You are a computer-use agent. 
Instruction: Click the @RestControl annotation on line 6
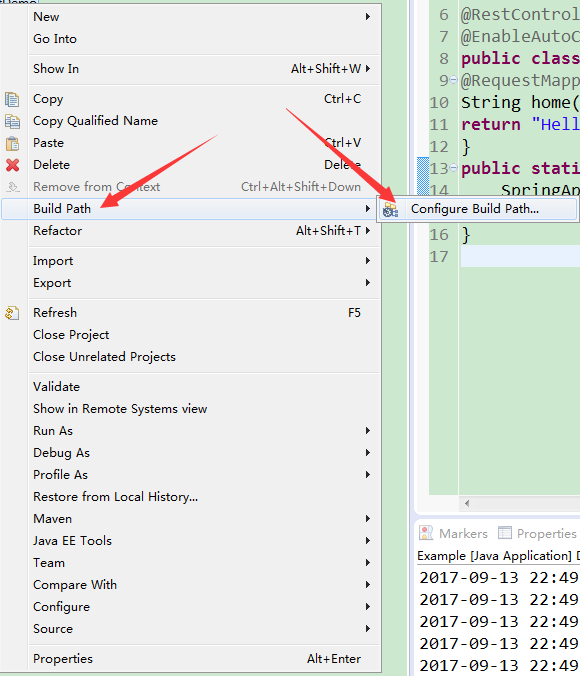[x=520, y=15]
